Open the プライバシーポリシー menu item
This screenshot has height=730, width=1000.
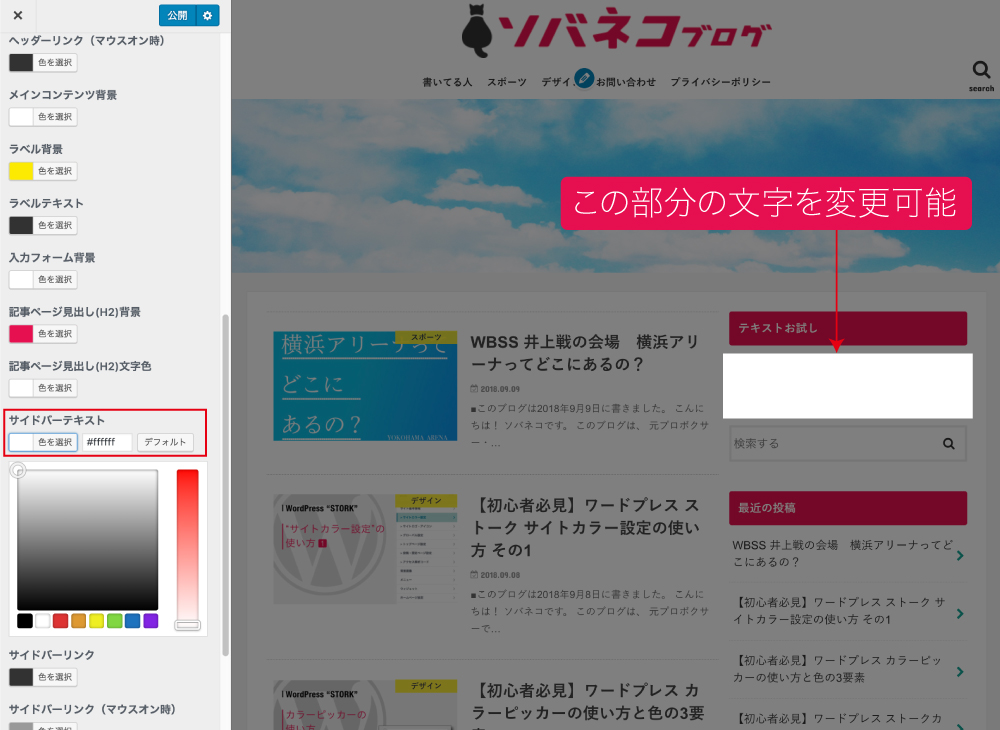[721, 82]
